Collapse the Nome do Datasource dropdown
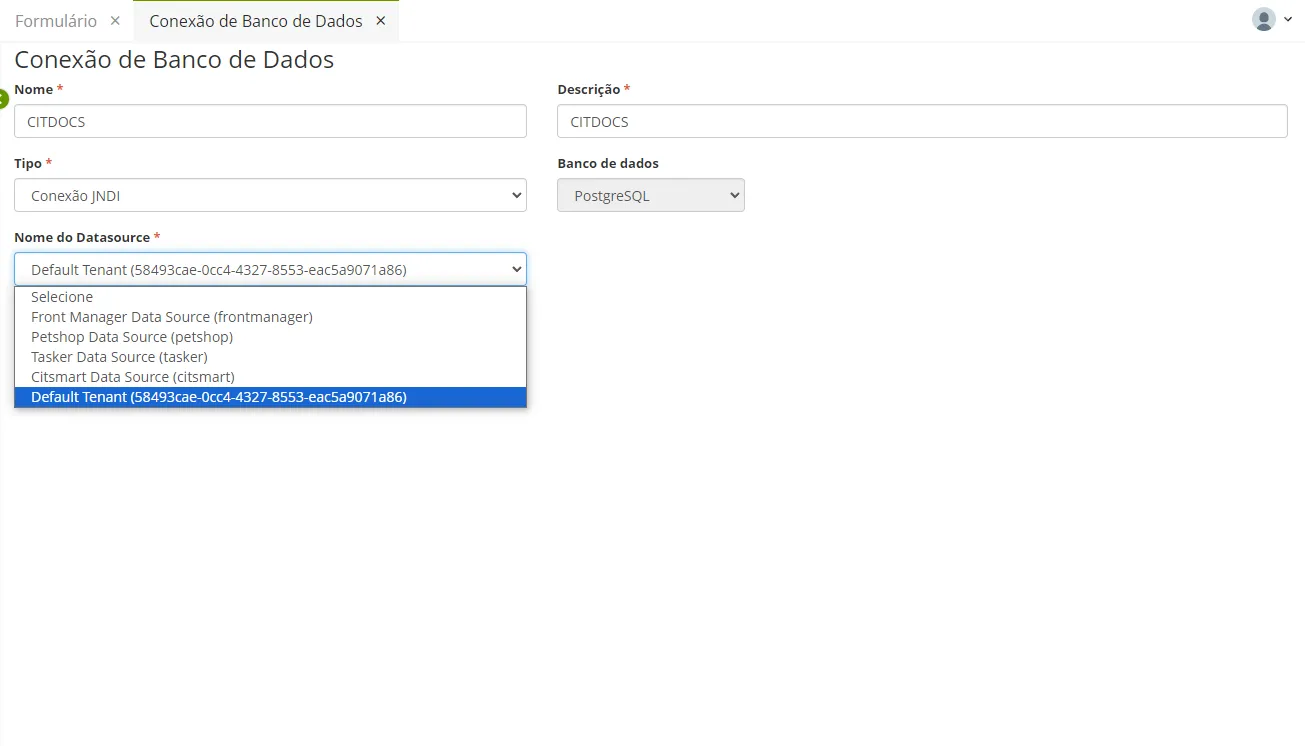The image size is (1305, 746). [270, 269]
